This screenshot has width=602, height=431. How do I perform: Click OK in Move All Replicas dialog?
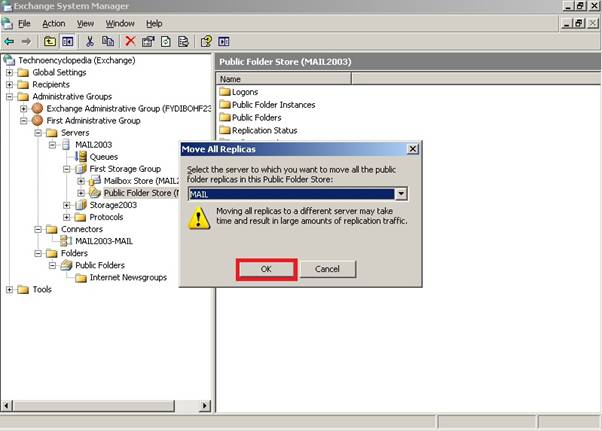point(266,269)
